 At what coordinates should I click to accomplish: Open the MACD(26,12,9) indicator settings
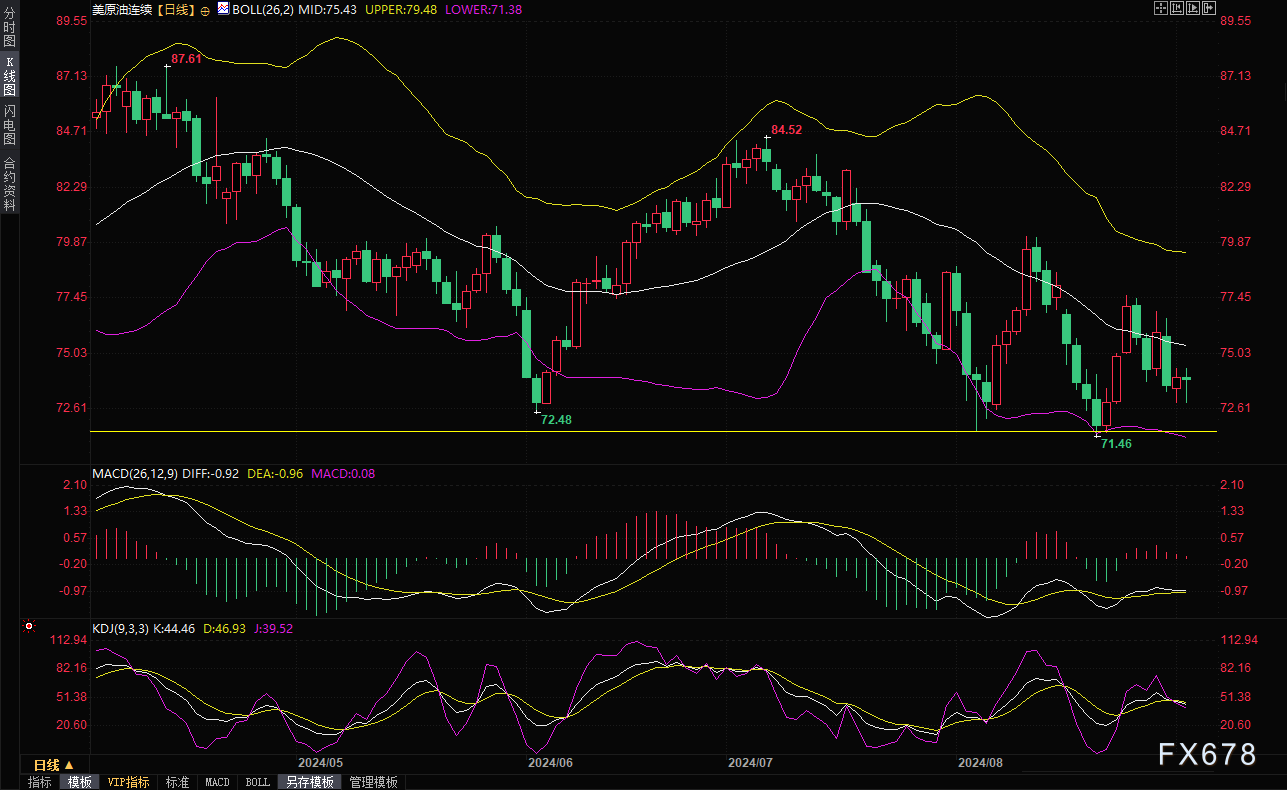pyautogui.click(x=134, y=473)
